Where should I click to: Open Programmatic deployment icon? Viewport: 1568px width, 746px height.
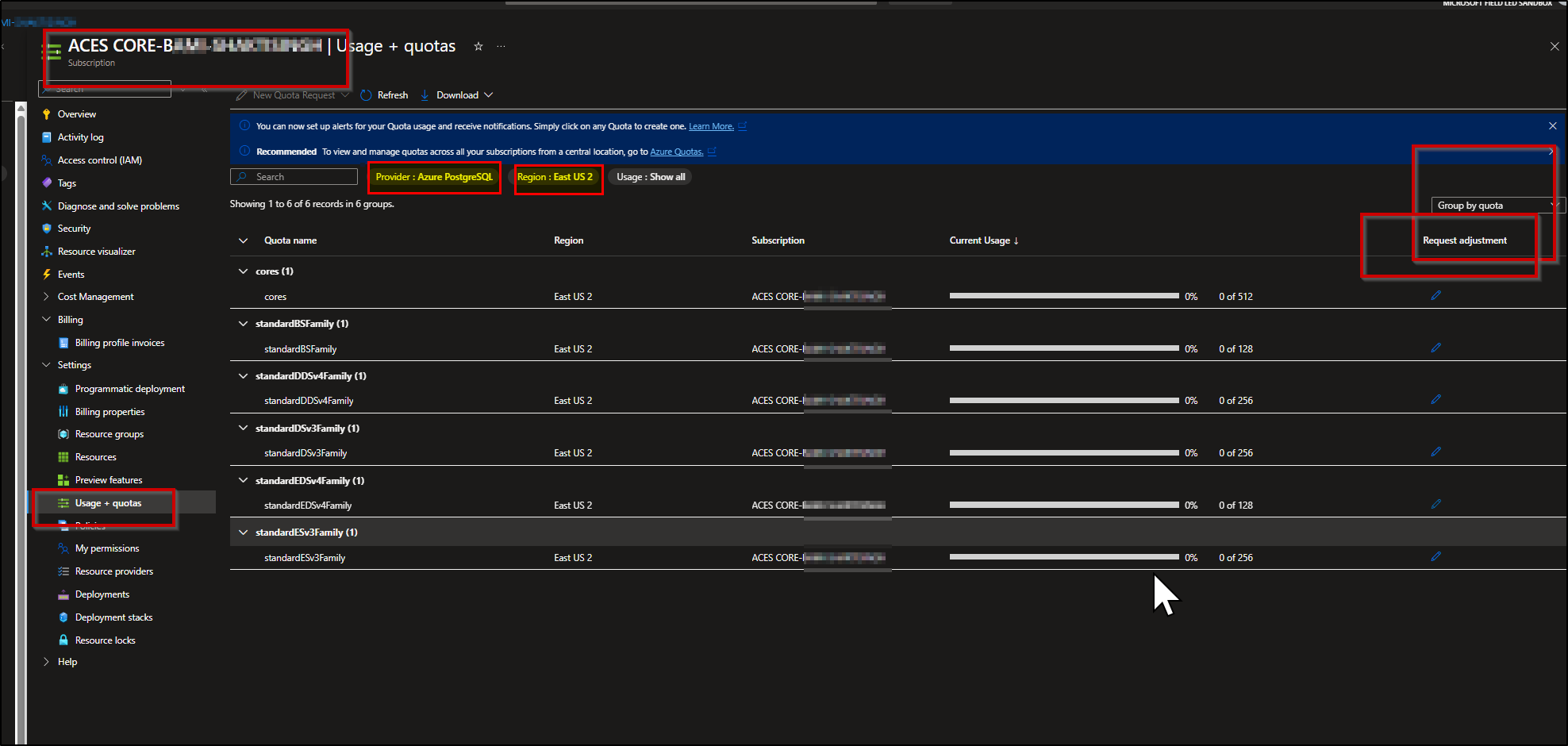click(x=63, y=389)
